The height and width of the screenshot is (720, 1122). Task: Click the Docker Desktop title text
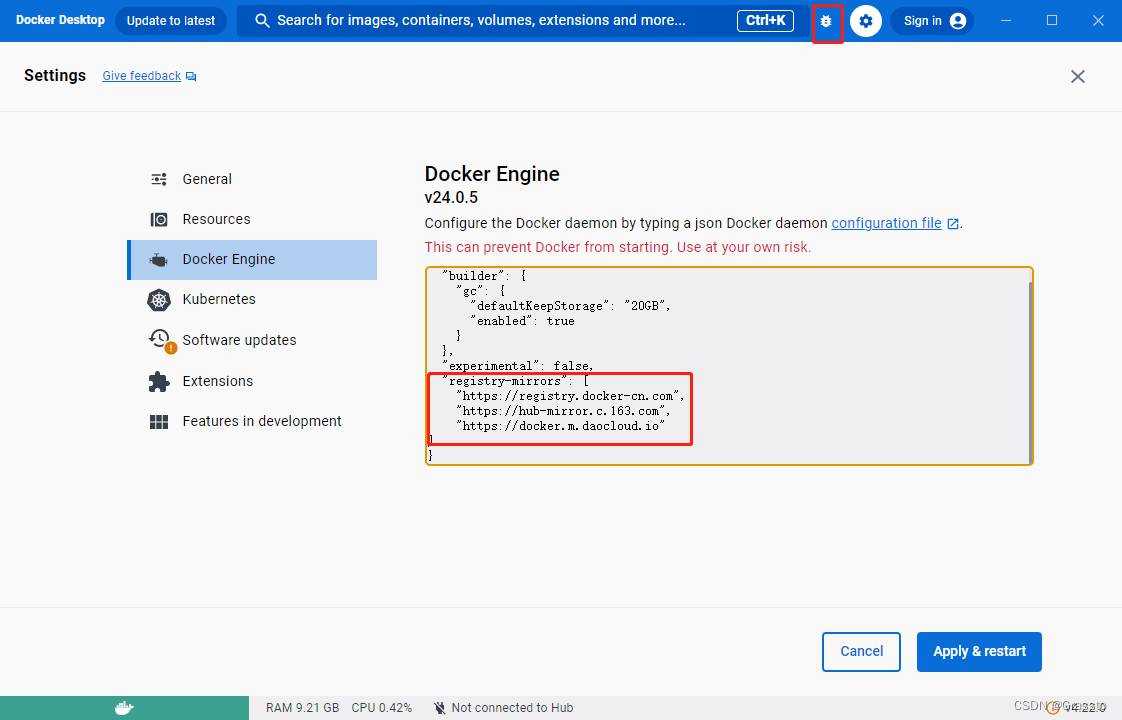coord(60,20)
